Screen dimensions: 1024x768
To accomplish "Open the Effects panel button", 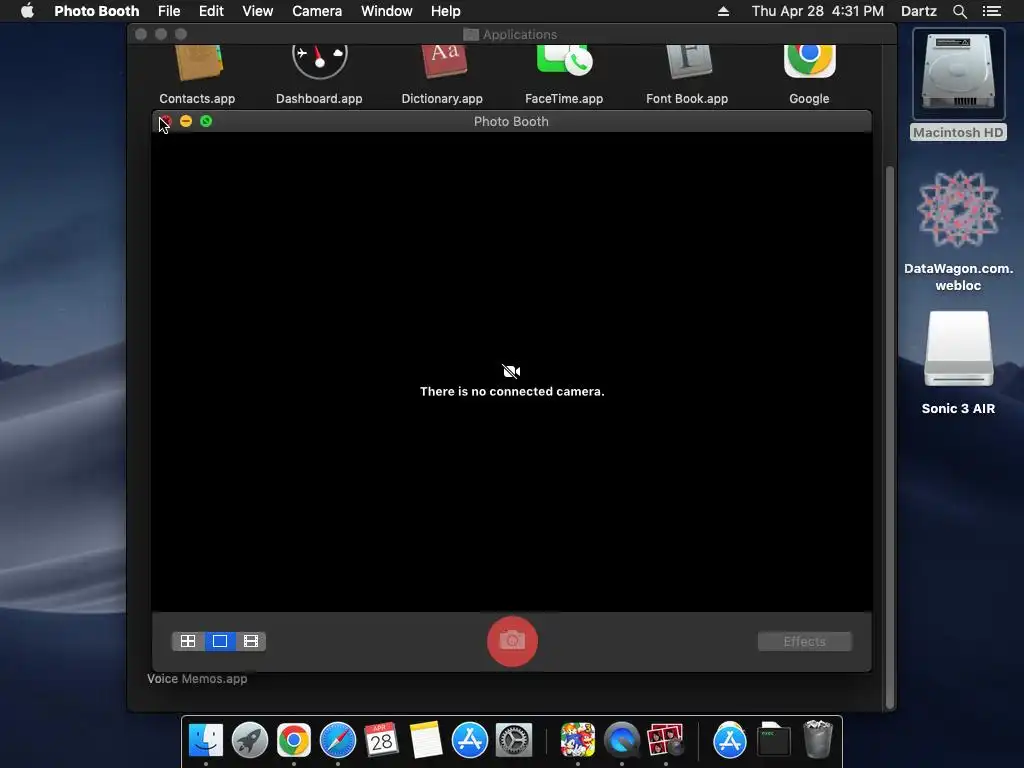I will point(805,641).
